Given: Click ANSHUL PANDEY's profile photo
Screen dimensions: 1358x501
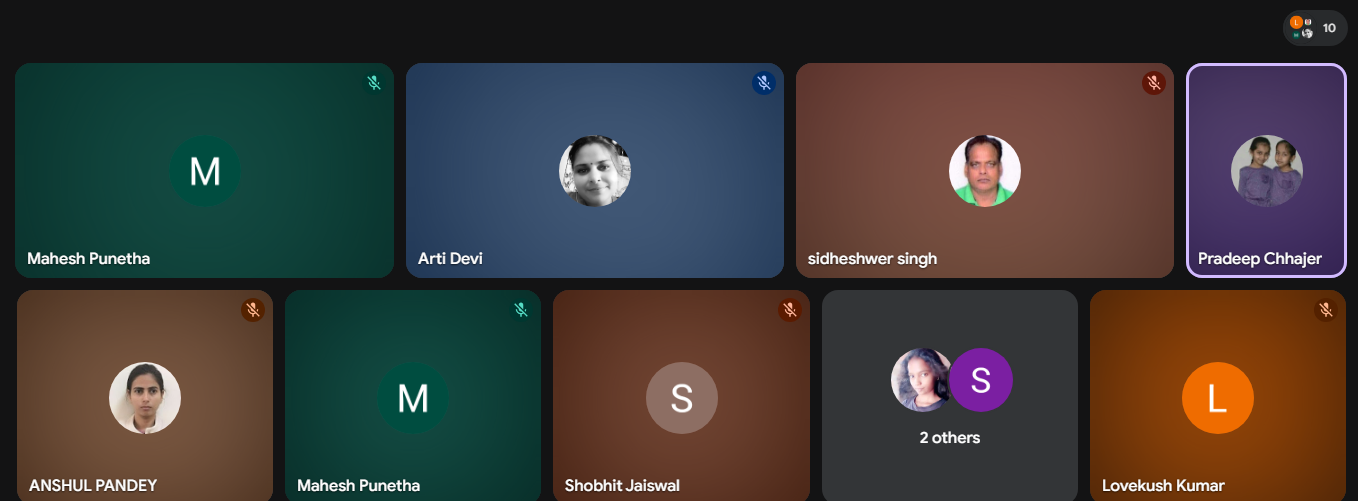Looking at the screenshot, I should pyautogui.click(x=145, y=398).
